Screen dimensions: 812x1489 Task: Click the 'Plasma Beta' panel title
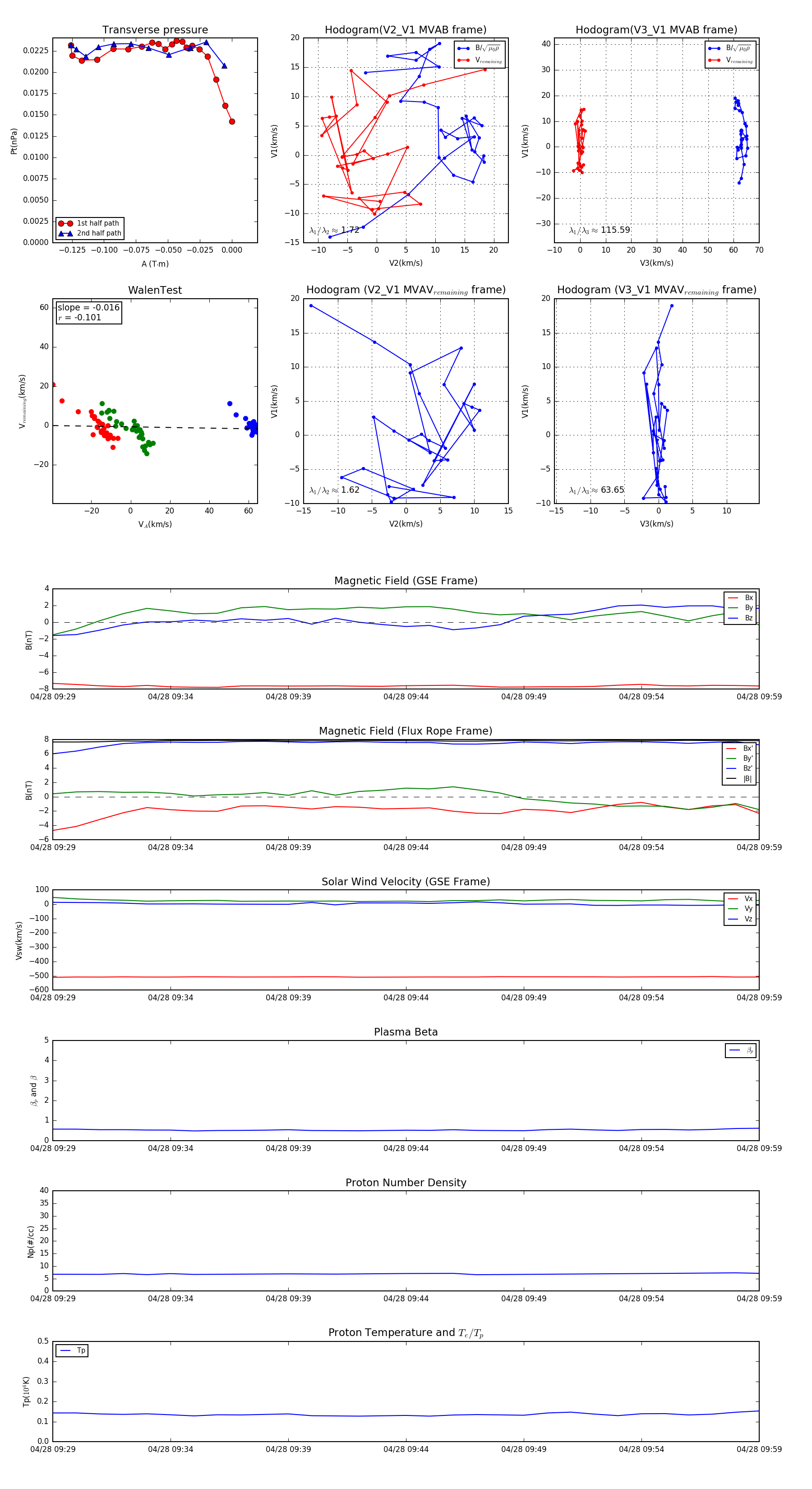[x=406, y=1032]
